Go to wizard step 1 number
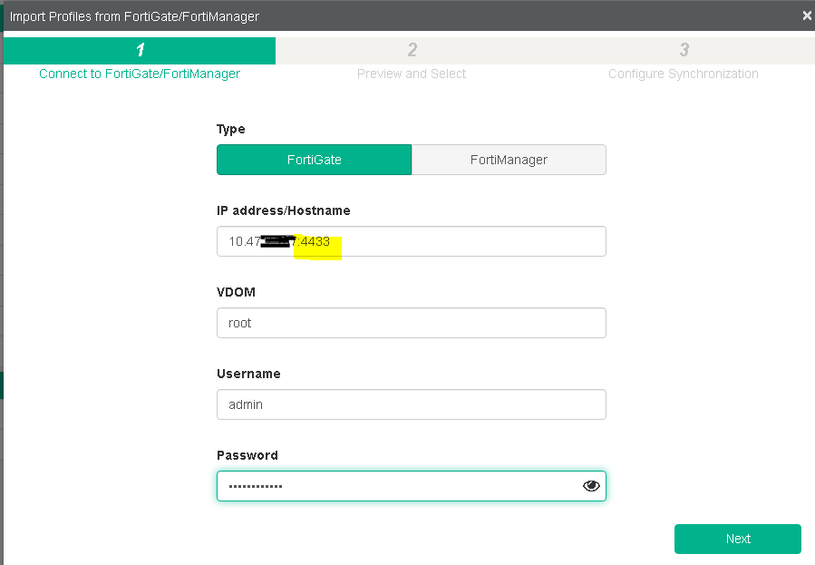This screenshot has width=815, height=565. point(140,50)
